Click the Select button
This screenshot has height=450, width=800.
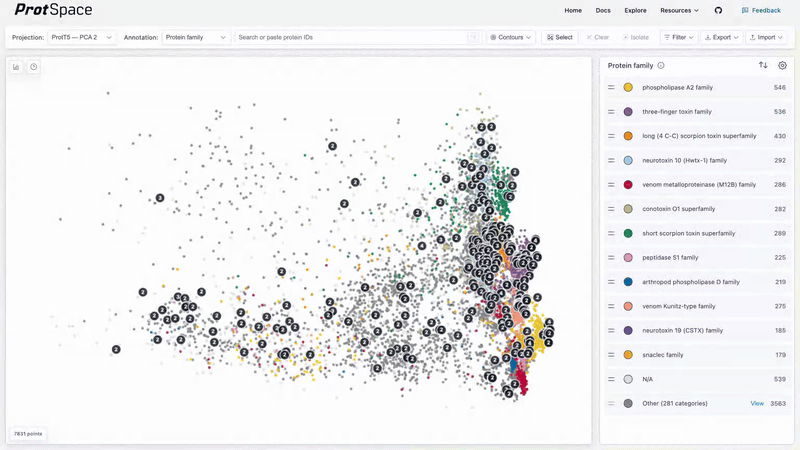point(560,37)
